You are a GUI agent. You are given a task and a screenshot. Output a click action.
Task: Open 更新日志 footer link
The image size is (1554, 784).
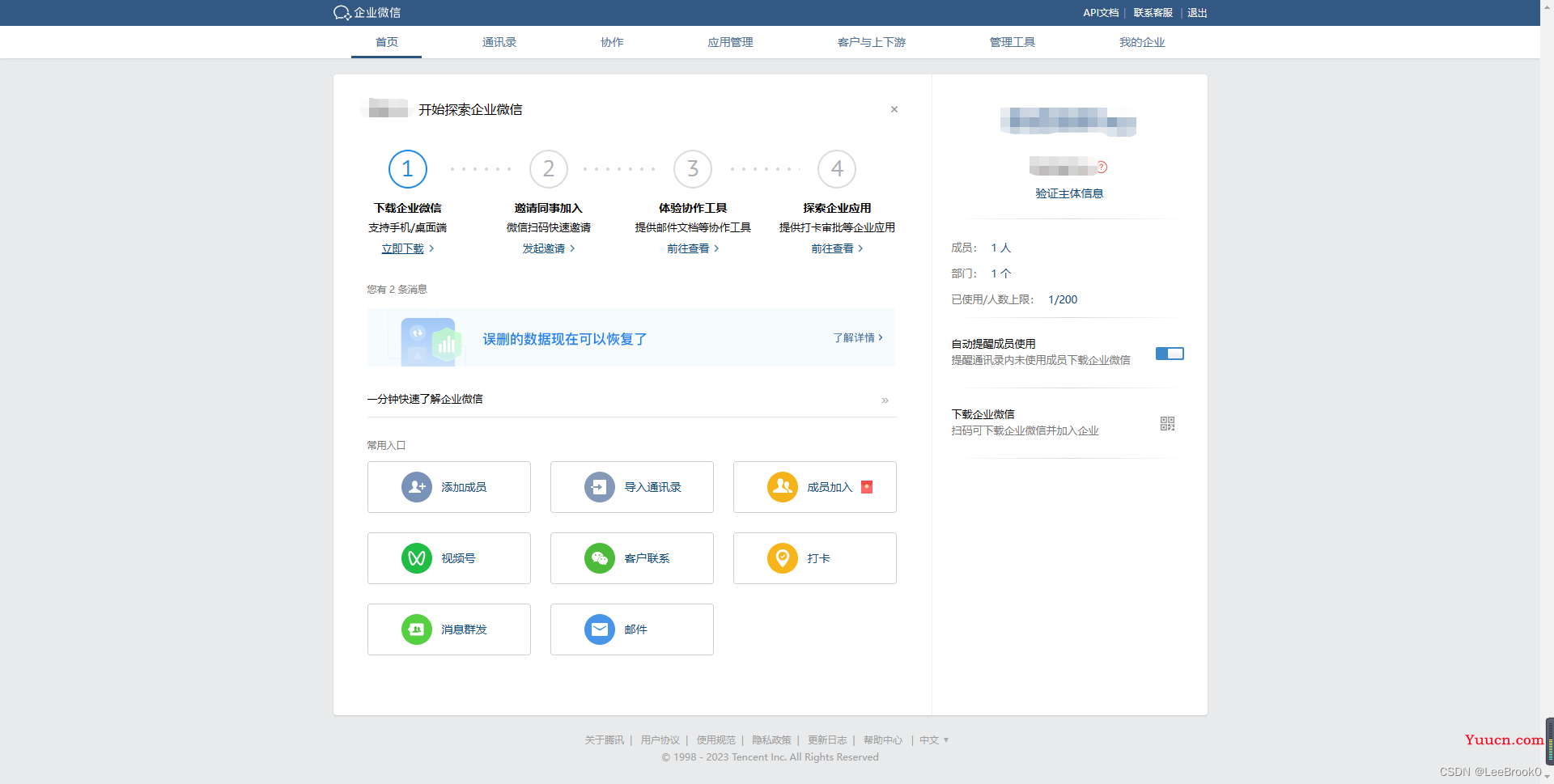827,740
